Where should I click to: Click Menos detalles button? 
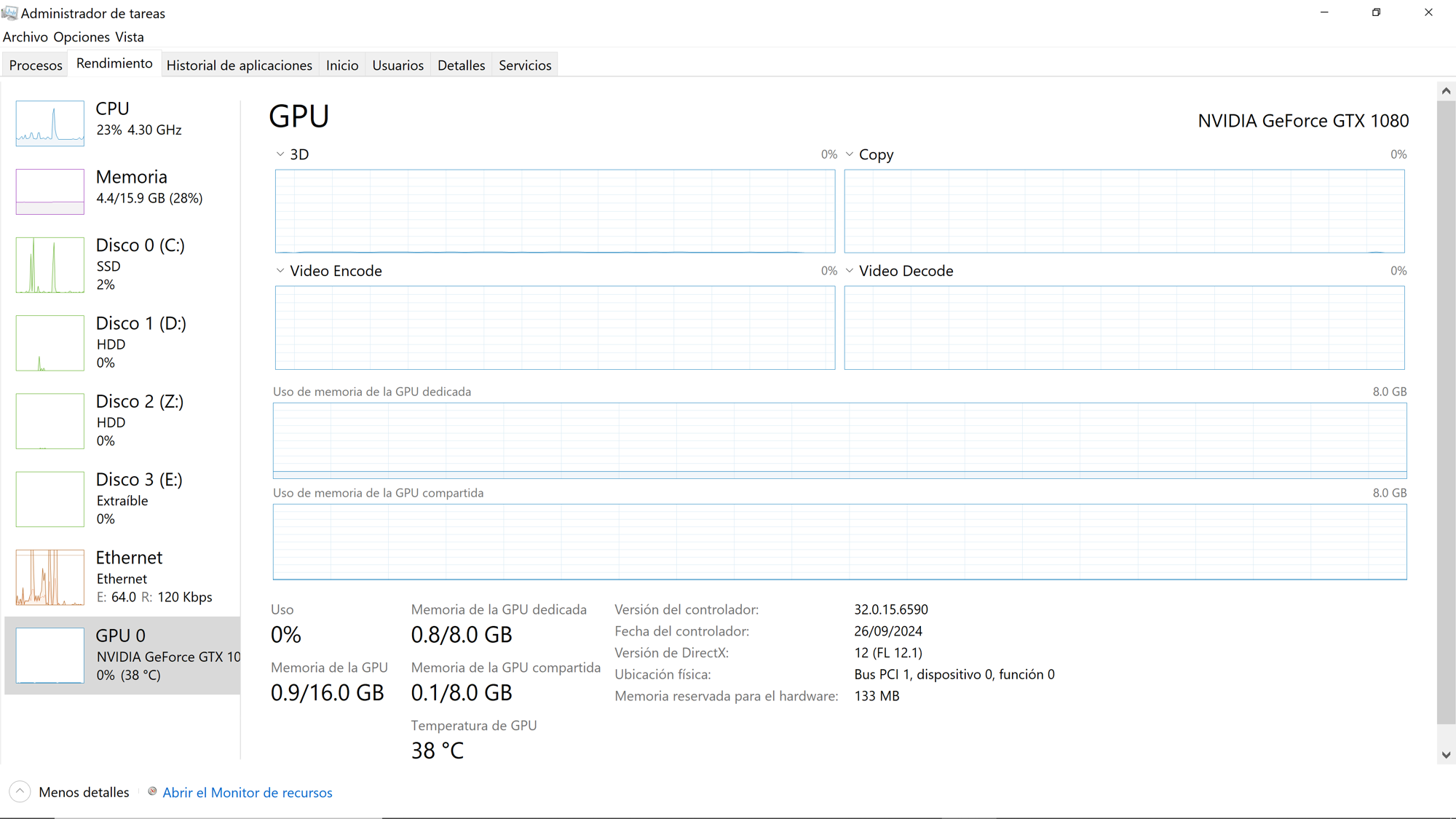70,792
